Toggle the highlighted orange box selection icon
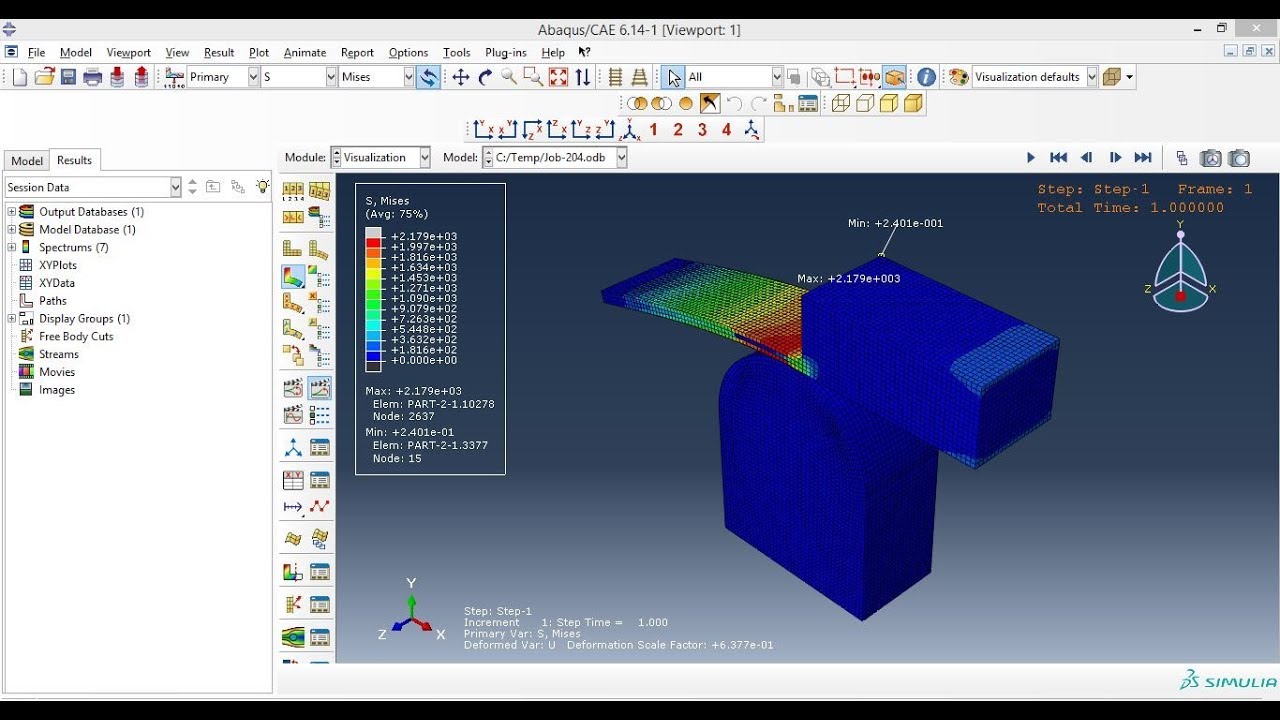The height and width of the screenshot is (720, 1280). click(x=895, y=77)
